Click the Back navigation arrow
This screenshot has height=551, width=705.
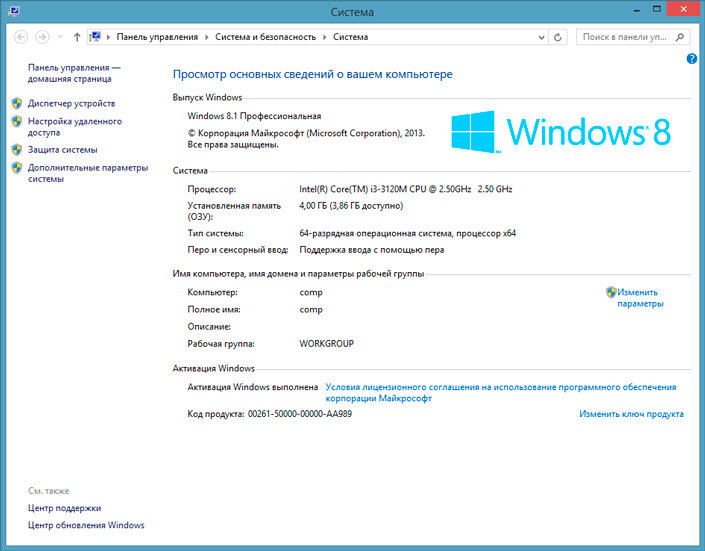(21, 37)
